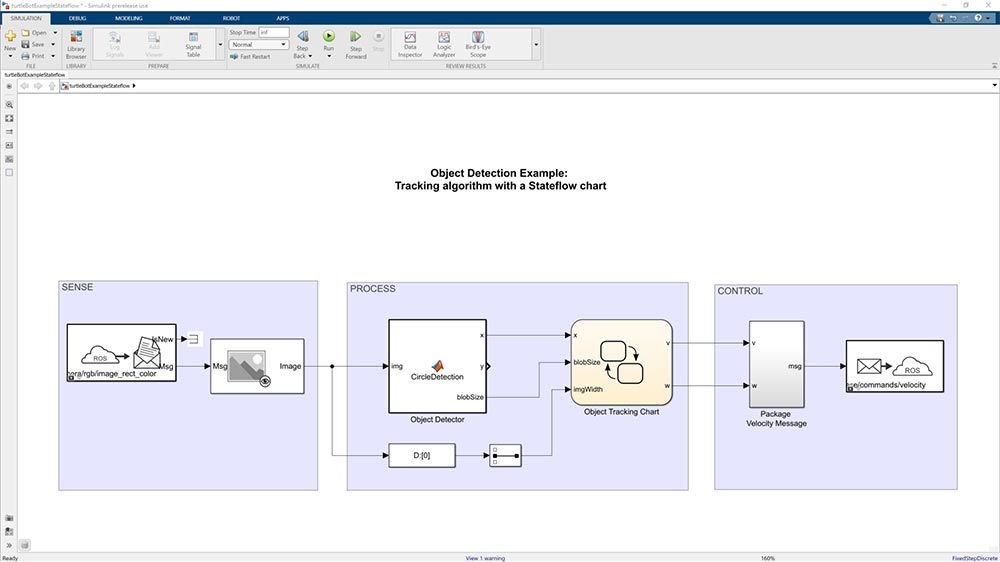This screenshot has height=562, width=1000.
Task: Switch to the DEBUG tab
Action: click(x=77, y=18)
